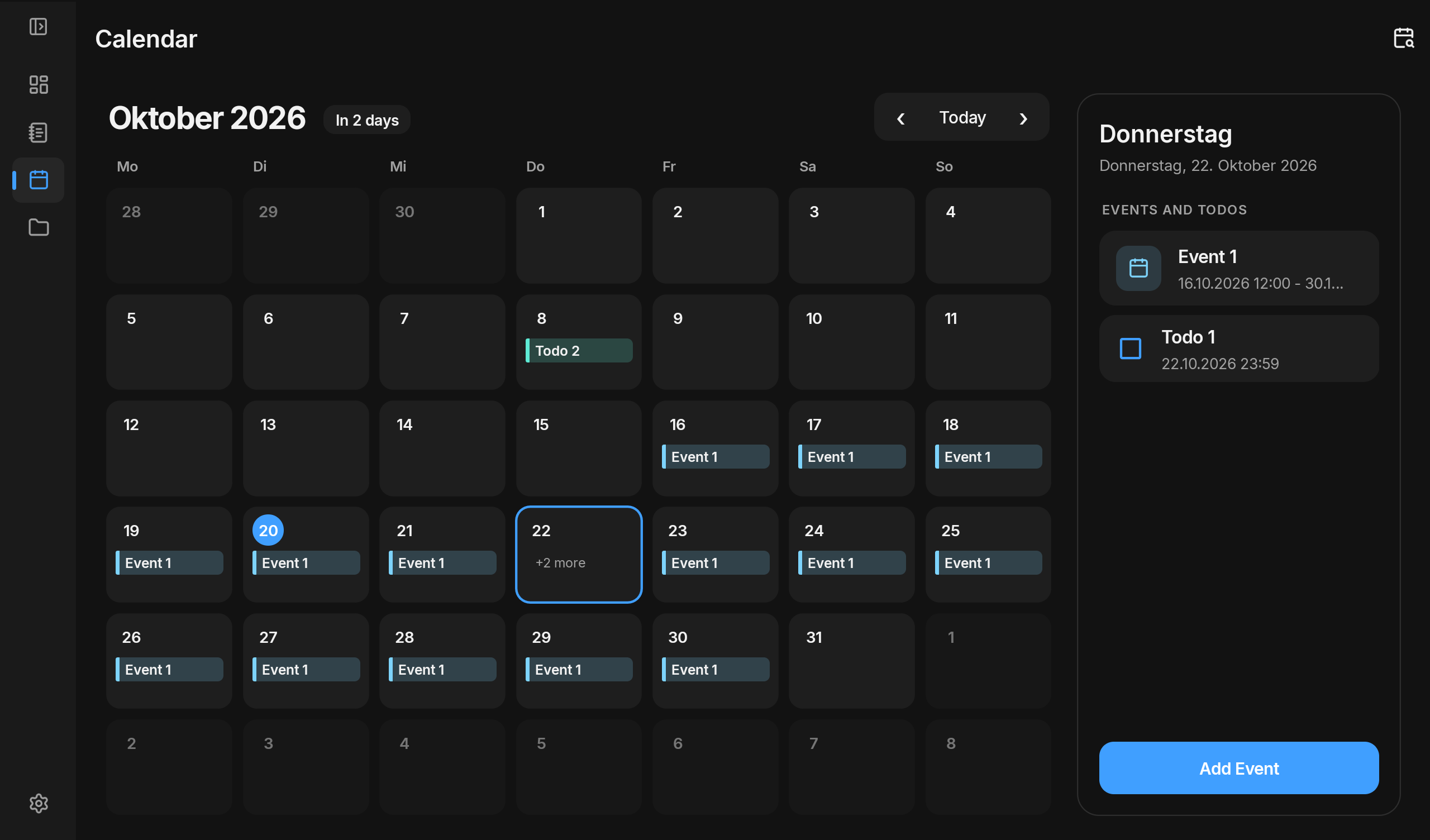Screen dimensions: 1430x840
Task: Click the calendar search icon
Action: 1403,39
